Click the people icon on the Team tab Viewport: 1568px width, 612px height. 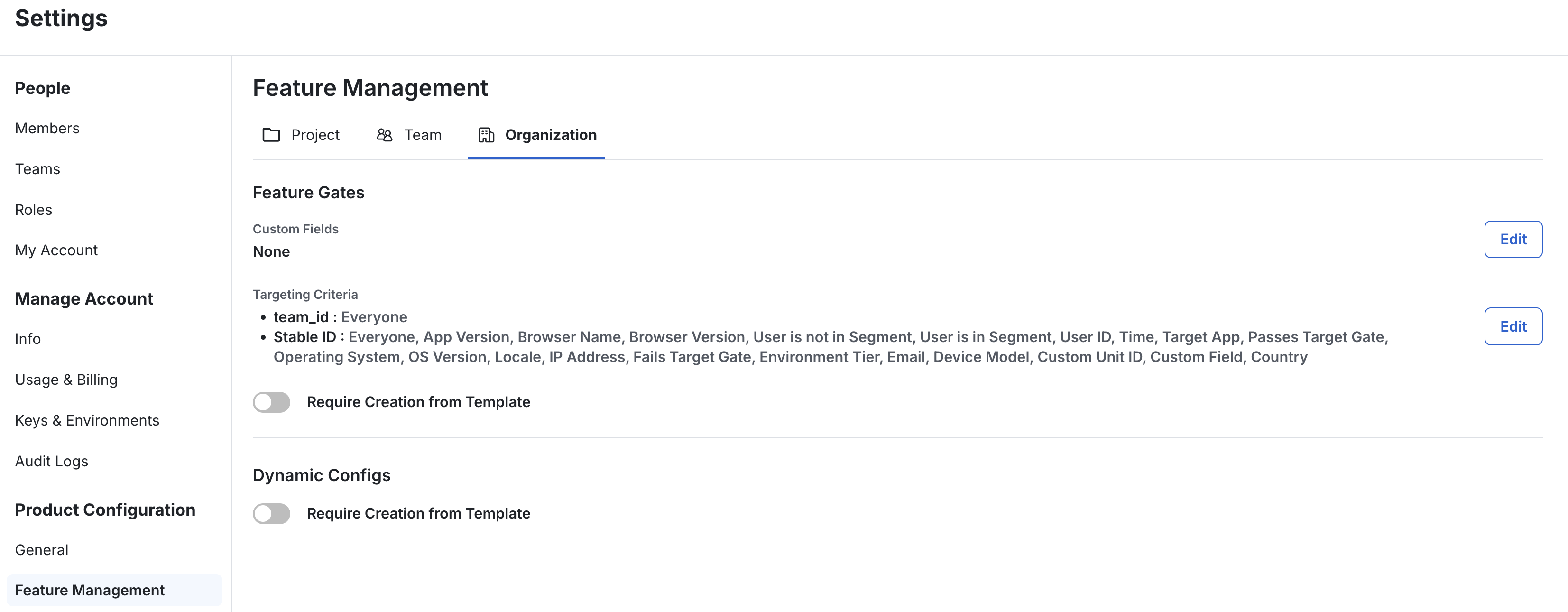384,135
